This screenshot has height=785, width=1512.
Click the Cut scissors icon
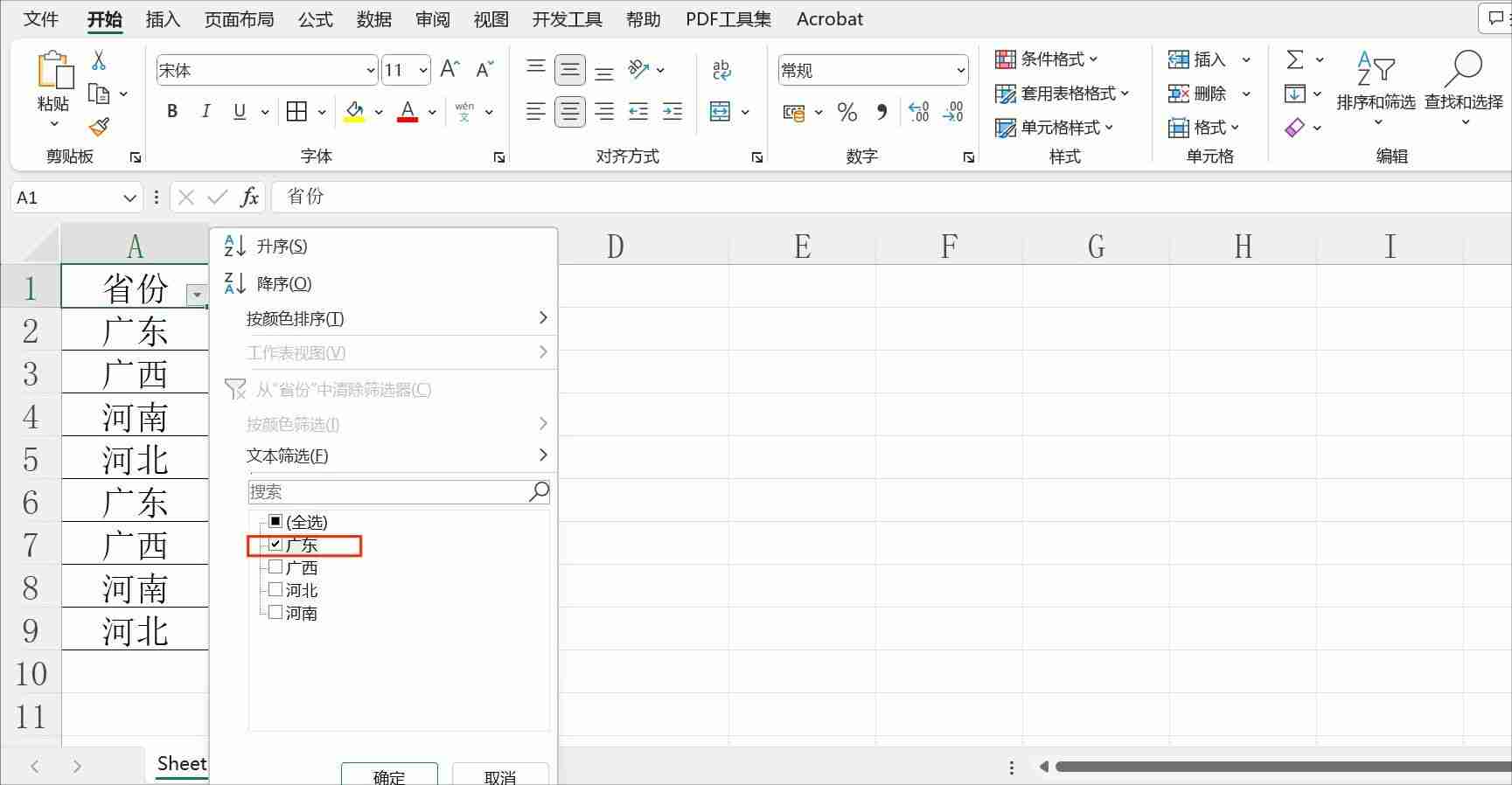(x=99, y=59)
